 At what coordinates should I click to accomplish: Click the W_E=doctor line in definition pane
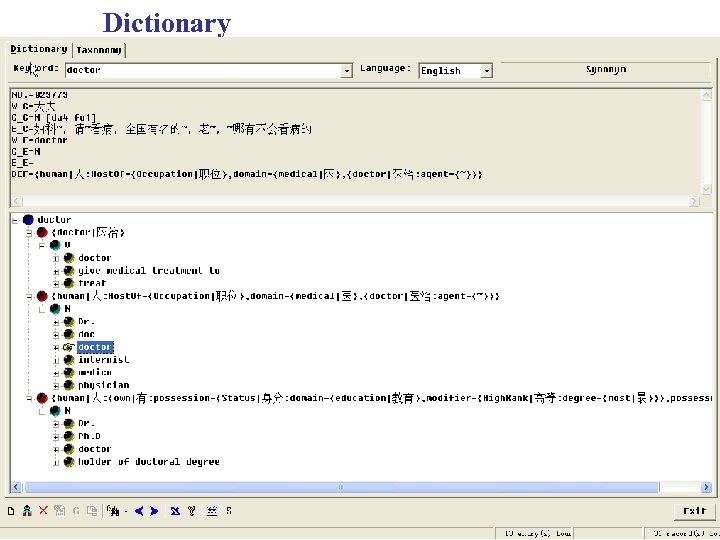click(39, 140)
